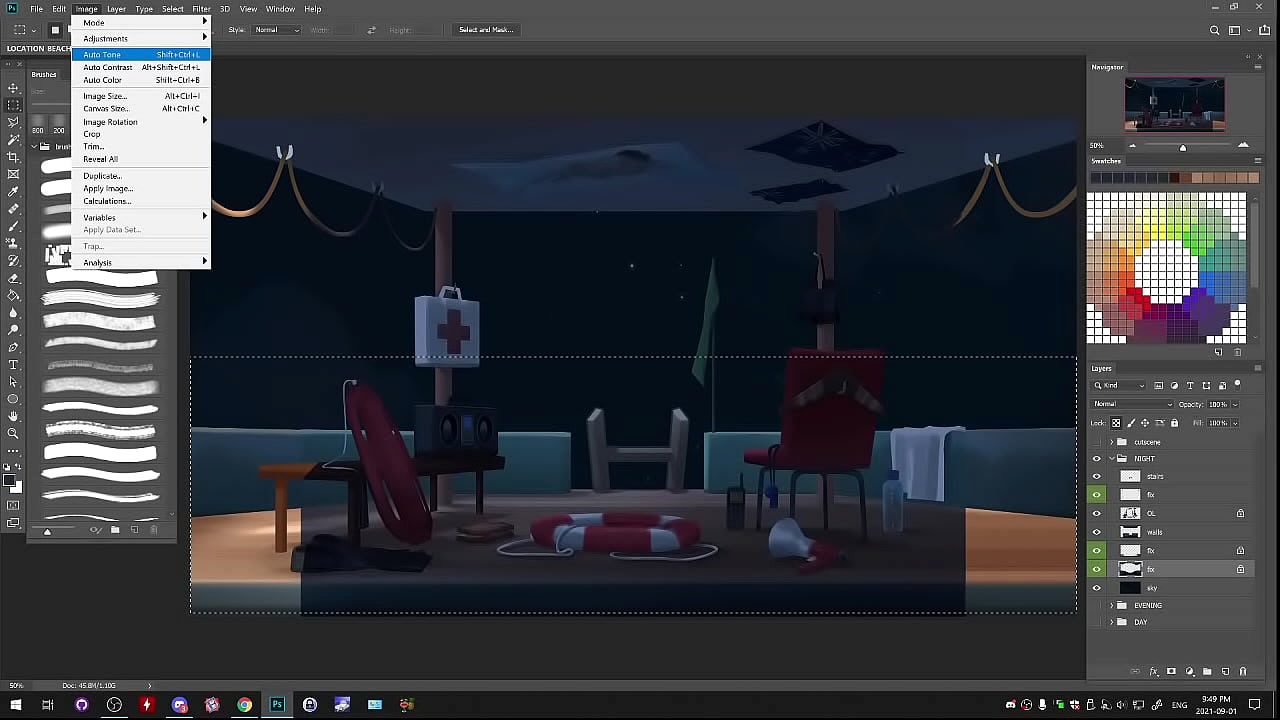The width and height of the screenshot is (1280, 720).
Task: Hide the walls layer
Action: tap(1097, 532)
